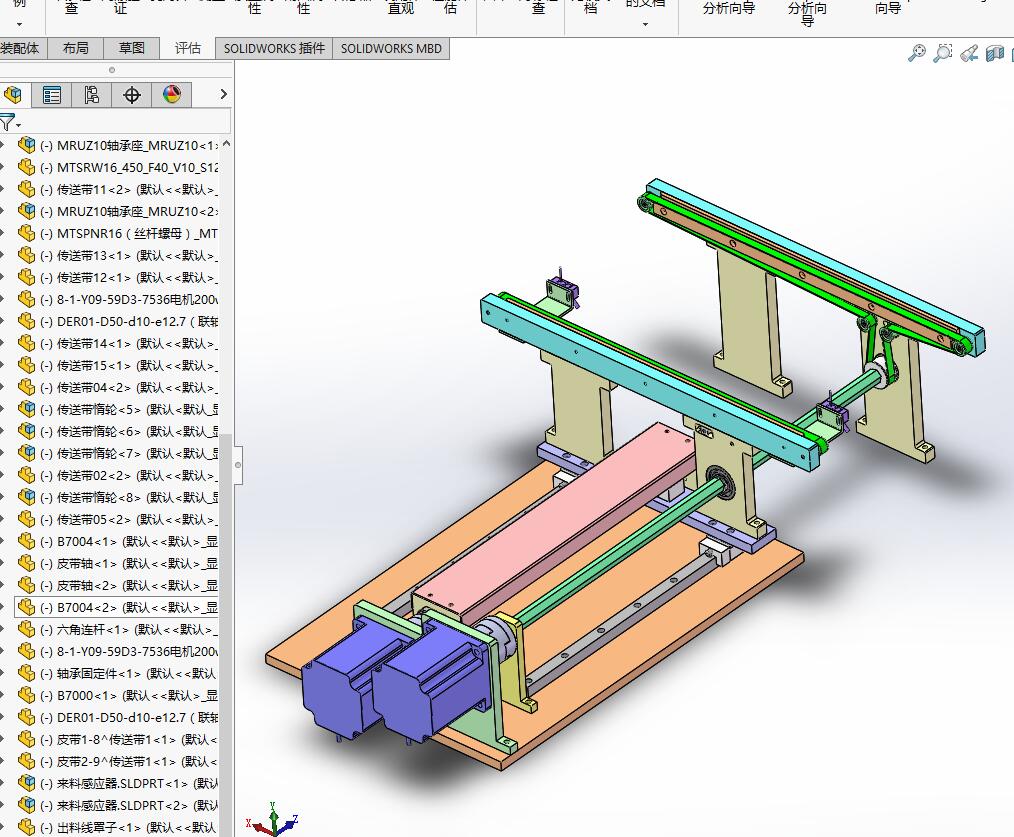Toggle the Section View icon
This screenshot has height=837, width=1014.
pyautogui.click(x=994, y=54)
